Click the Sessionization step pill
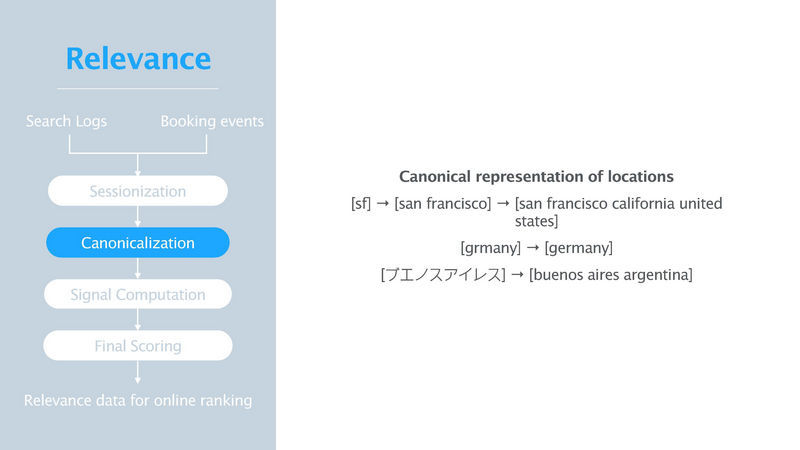Viewport: 800px width, 450px height. click(138, 191)
